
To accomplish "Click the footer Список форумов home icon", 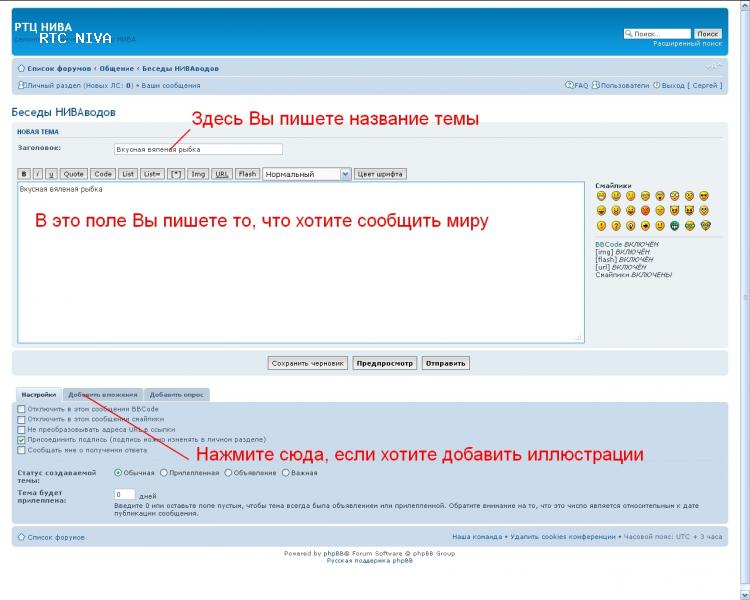I will pos(21,537).
